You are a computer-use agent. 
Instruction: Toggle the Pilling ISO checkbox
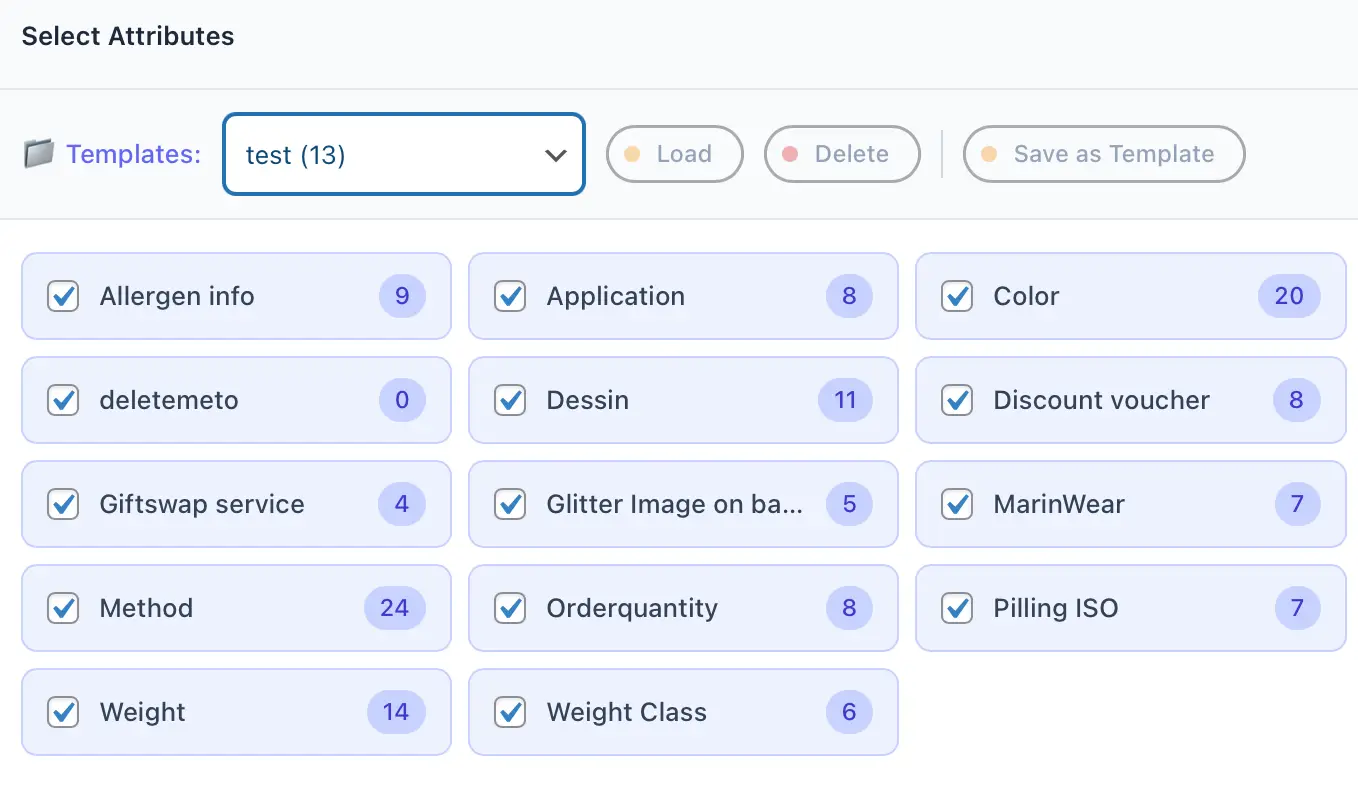coord(958,608)
